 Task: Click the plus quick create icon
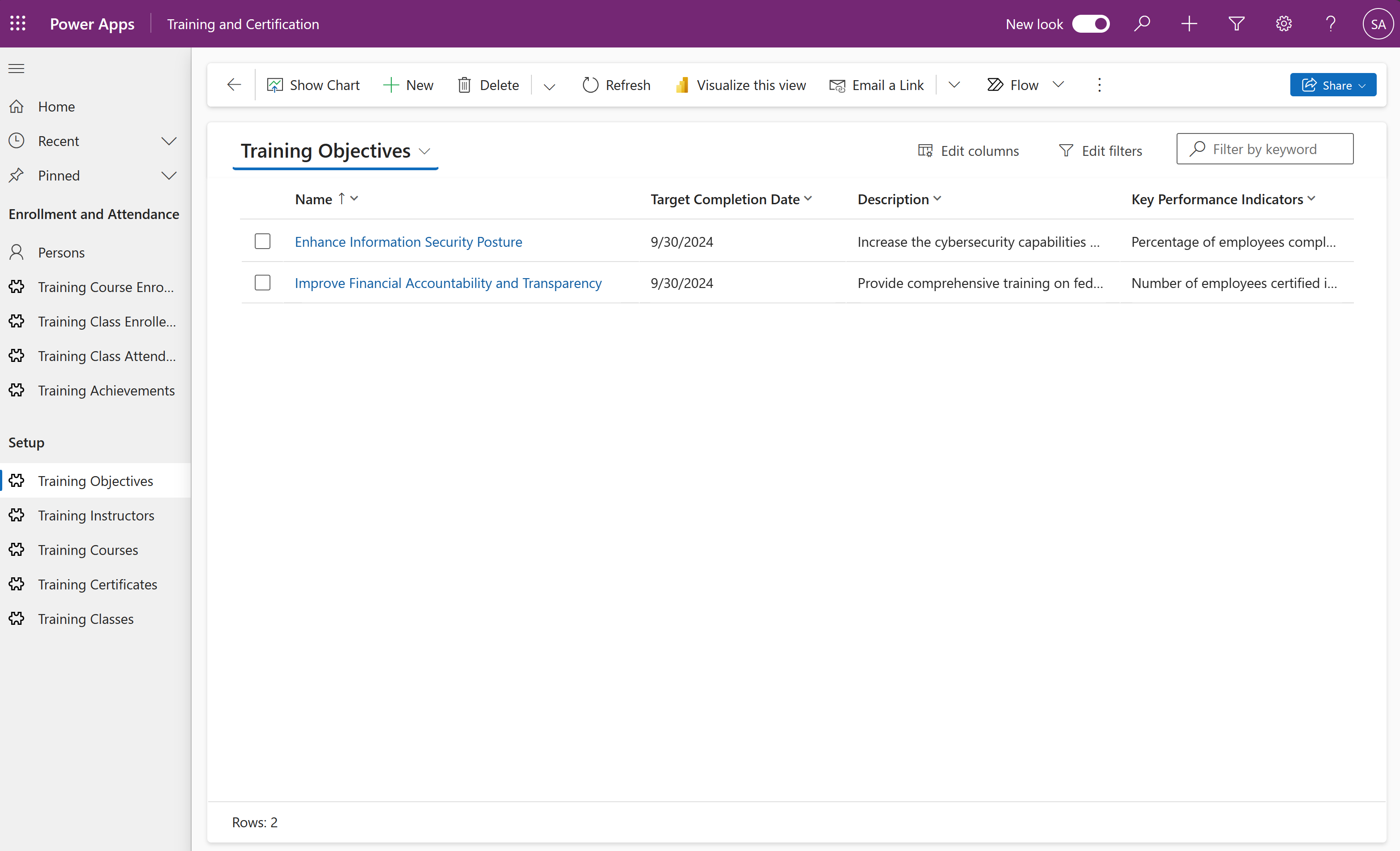[x=1189, y=24]
